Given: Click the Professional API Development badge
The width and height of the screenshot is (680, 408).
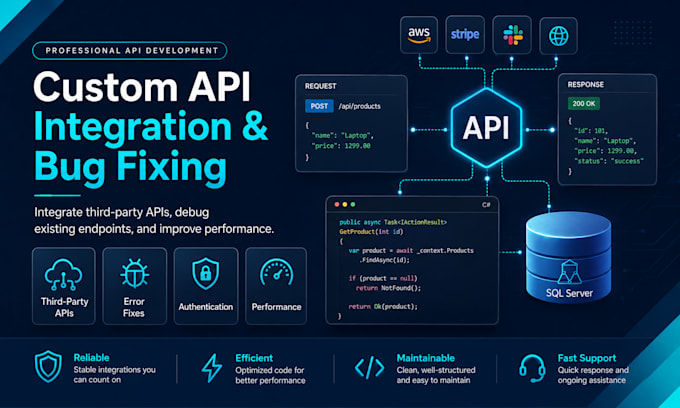Looking at the screenshot, I should coord(130,51).
